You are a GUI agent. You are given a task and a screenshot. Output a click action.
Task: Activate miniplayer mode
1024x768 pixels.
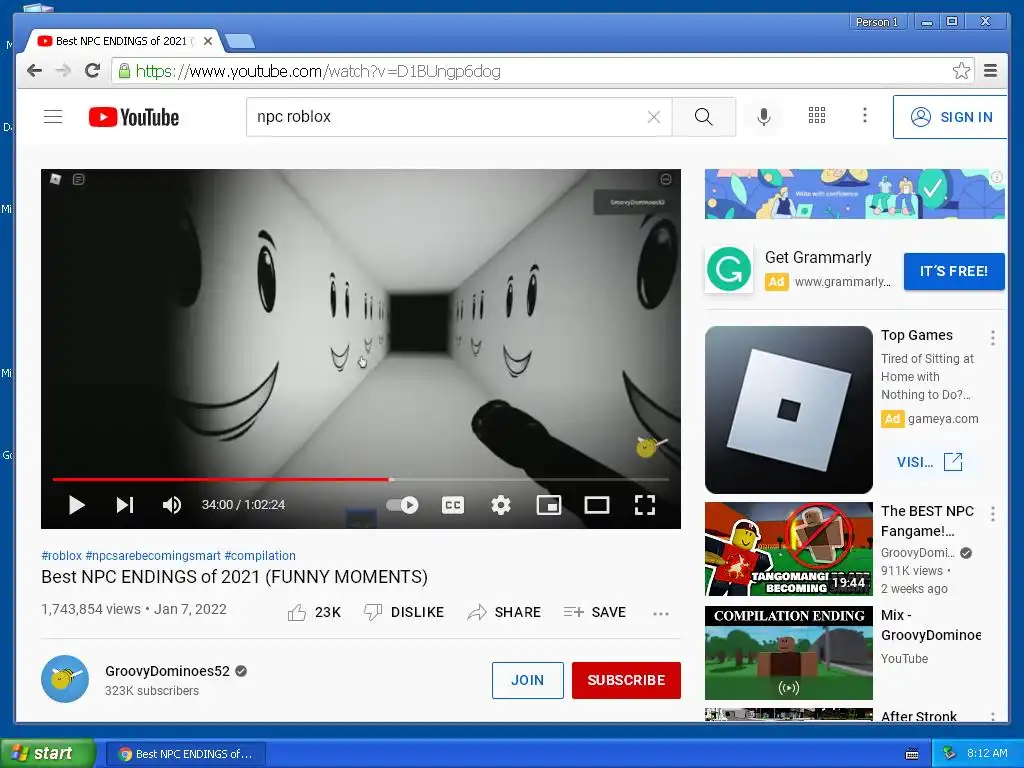tap(549, 505)
